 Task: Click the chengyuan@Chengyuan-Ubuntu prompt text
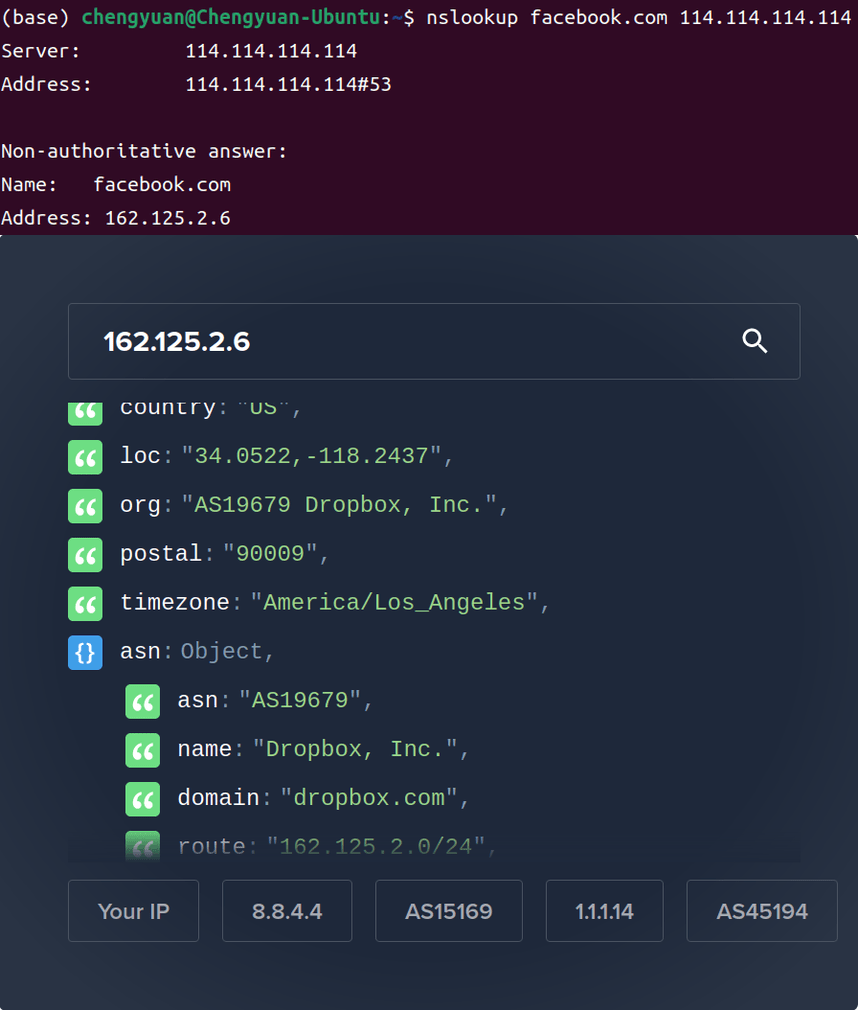point(231,17)
